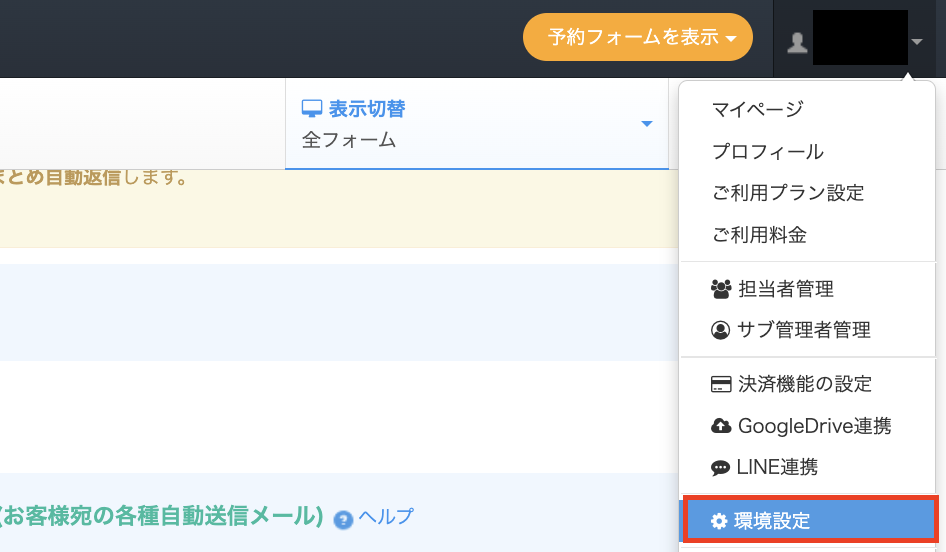This screenshot has height=552, width=946.
Task: Click the gear icon for 環境設定
Action: pos(719,521)
